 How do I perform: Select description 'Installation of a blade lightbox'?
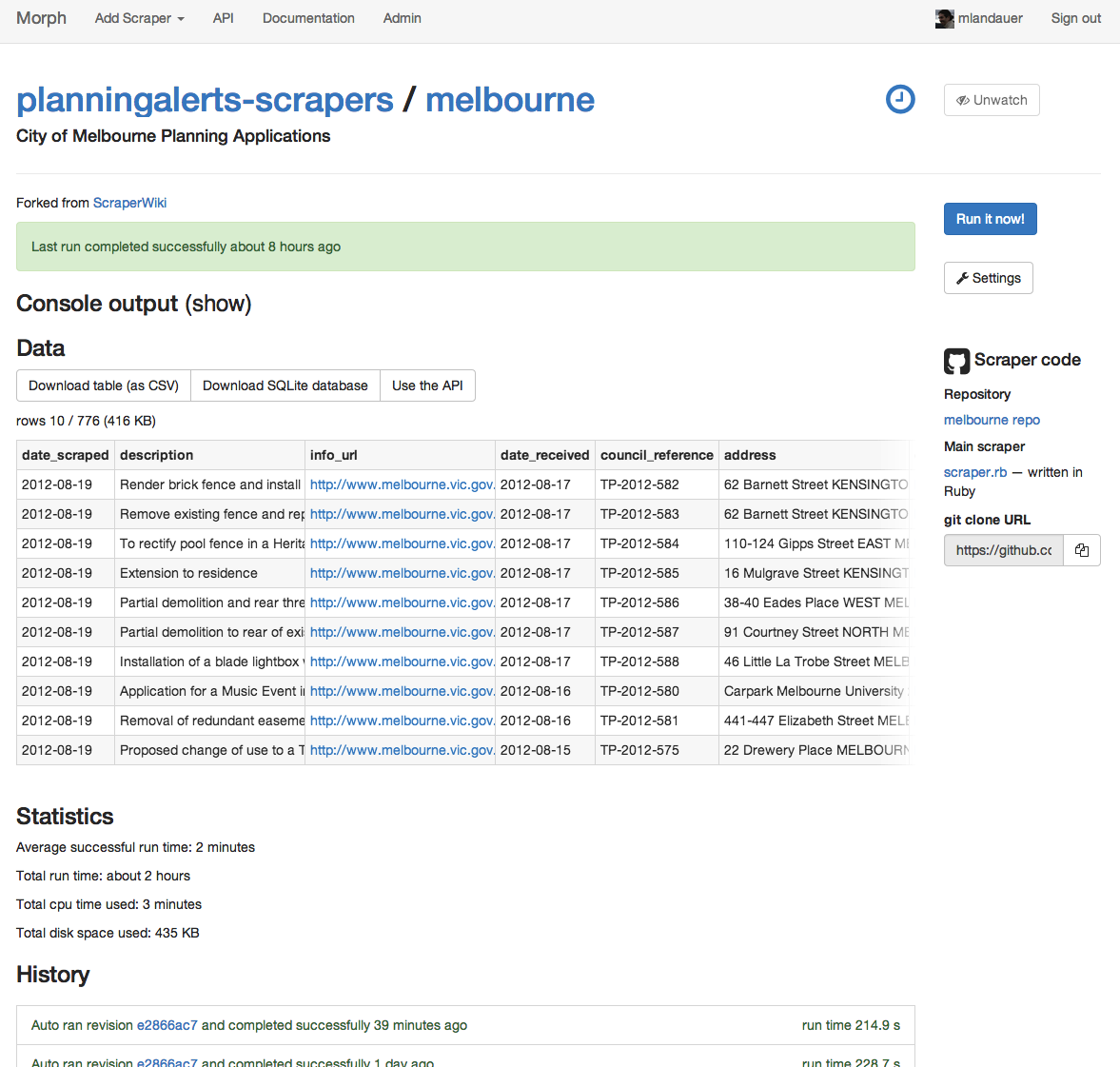[x=212, y=662]
